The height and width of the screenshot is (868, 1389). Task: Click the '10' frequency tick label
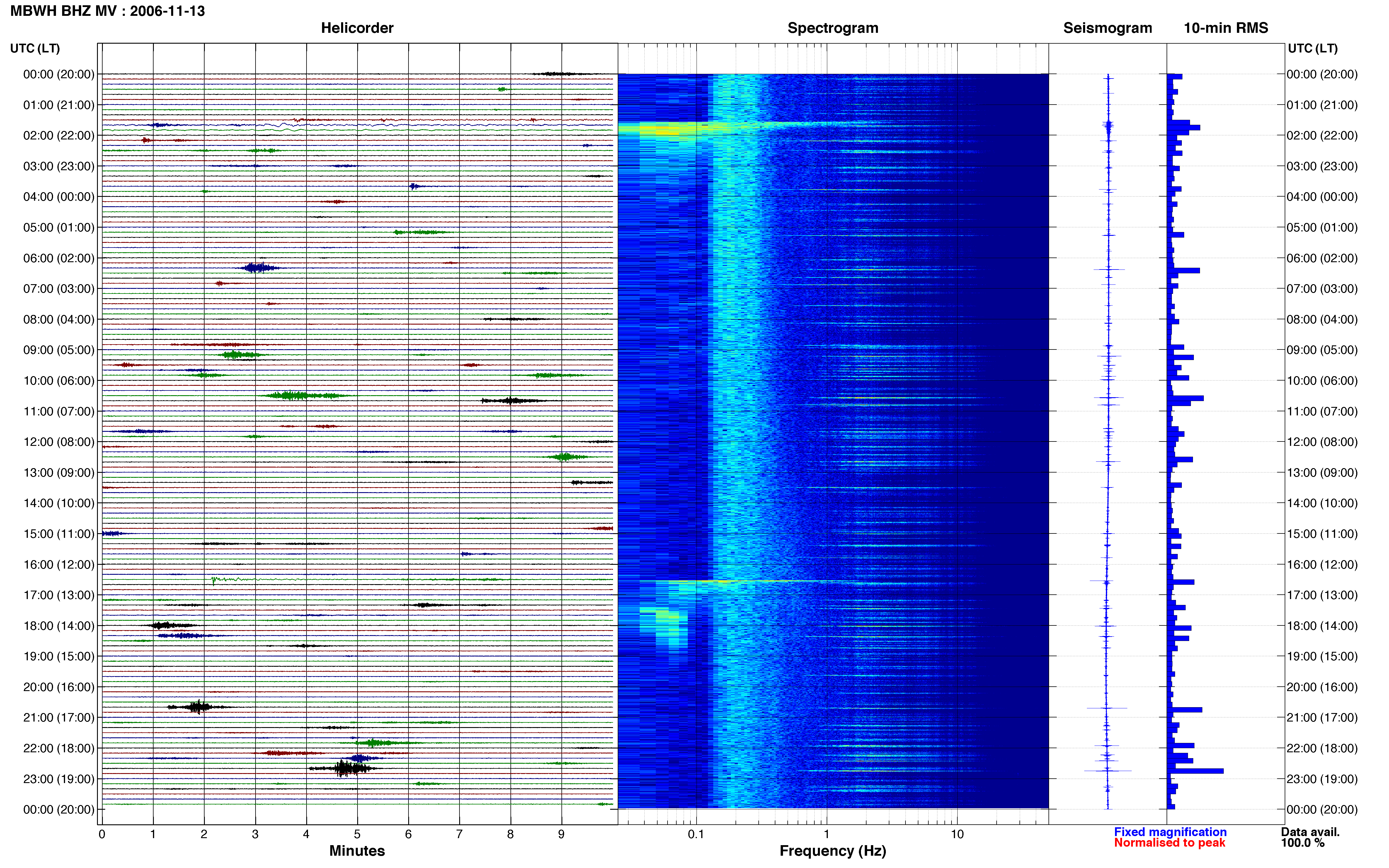(x=957, y=835)
